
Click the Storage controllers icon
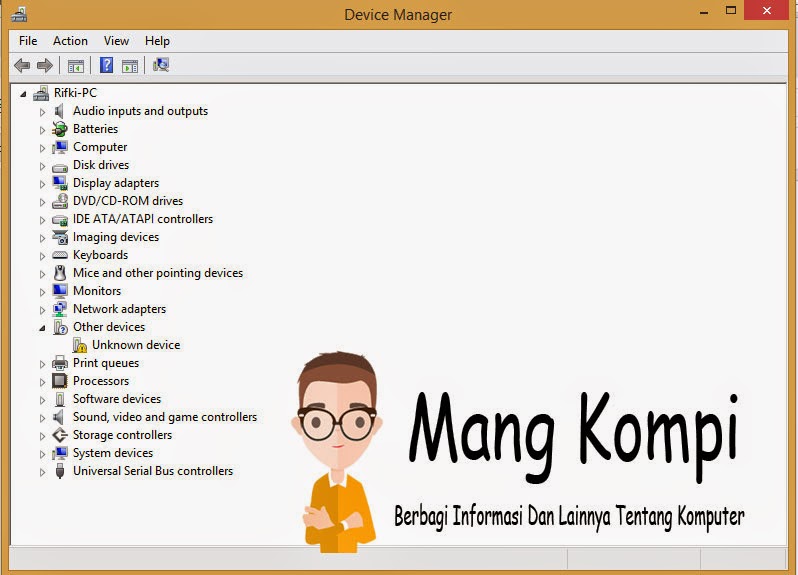pos(60,435)
